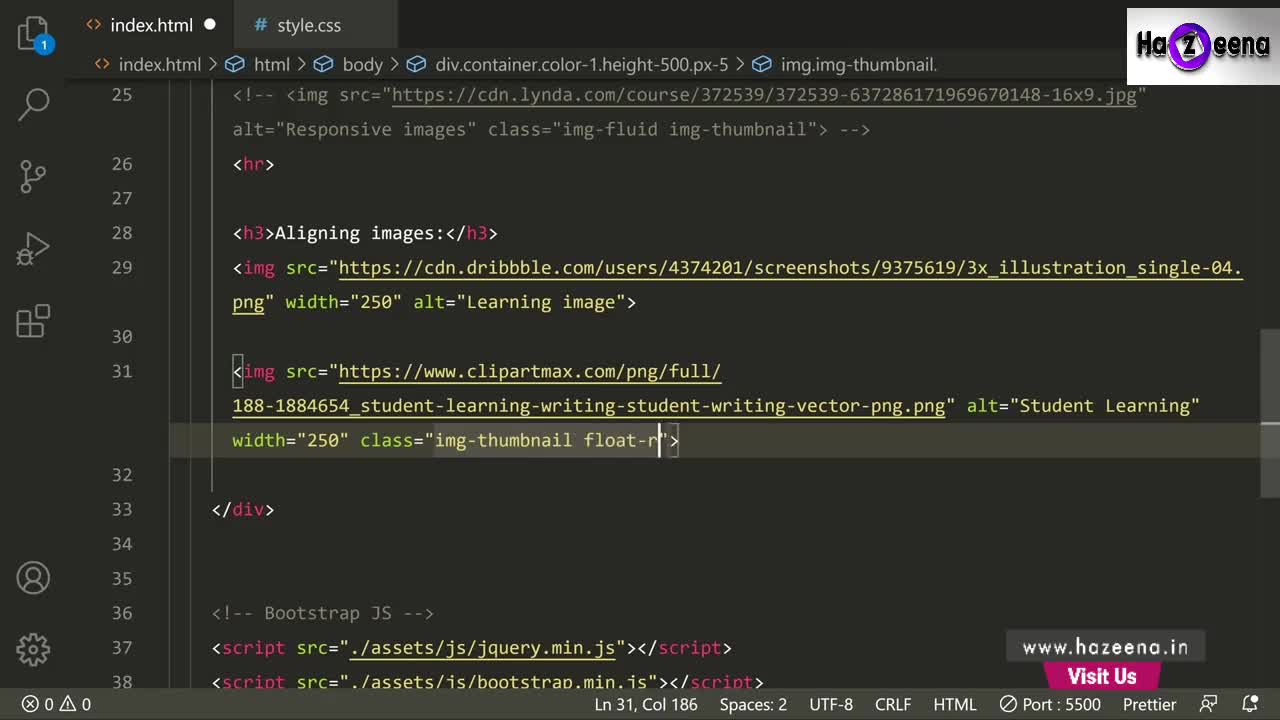This screenshot has width=1280, height=720.
Task: Click the "Student Learning" alt value
Action: (1105, 406)
